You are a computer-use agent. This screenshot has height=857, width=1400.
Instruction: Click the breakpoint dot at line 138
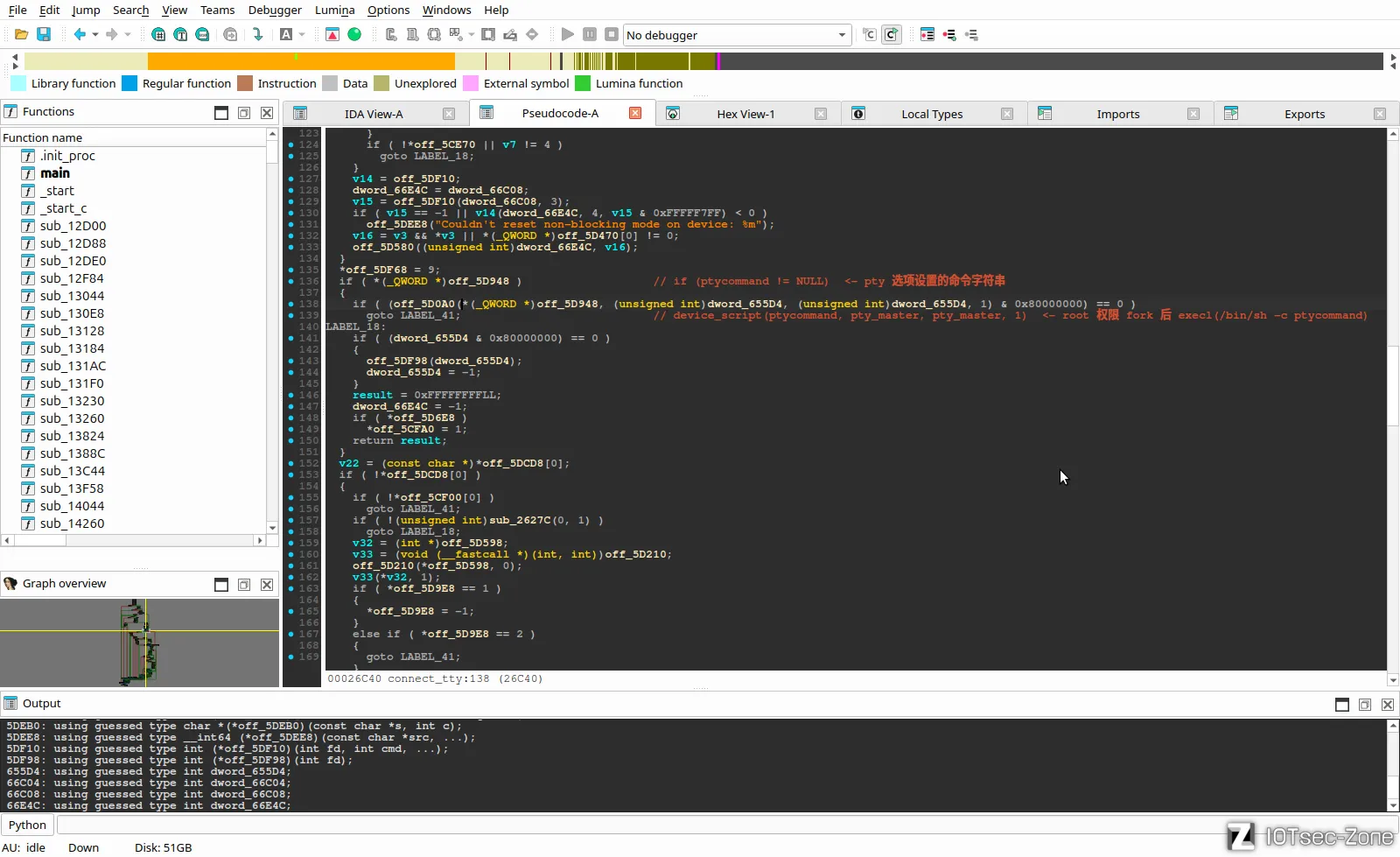[x=291, y=304]
